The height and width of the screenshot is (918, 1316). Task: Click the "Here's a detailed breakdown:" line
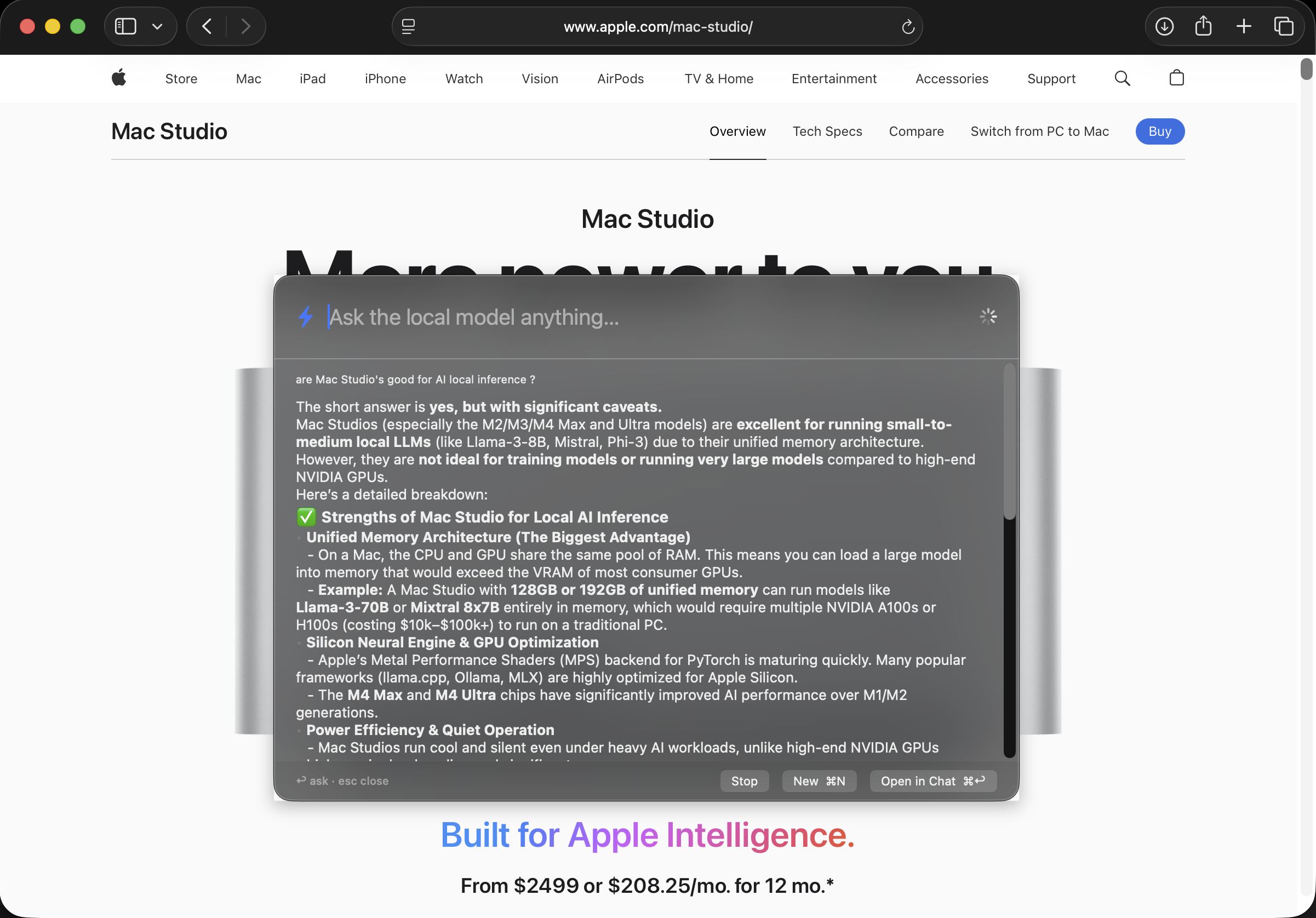(x=392, y=495)
